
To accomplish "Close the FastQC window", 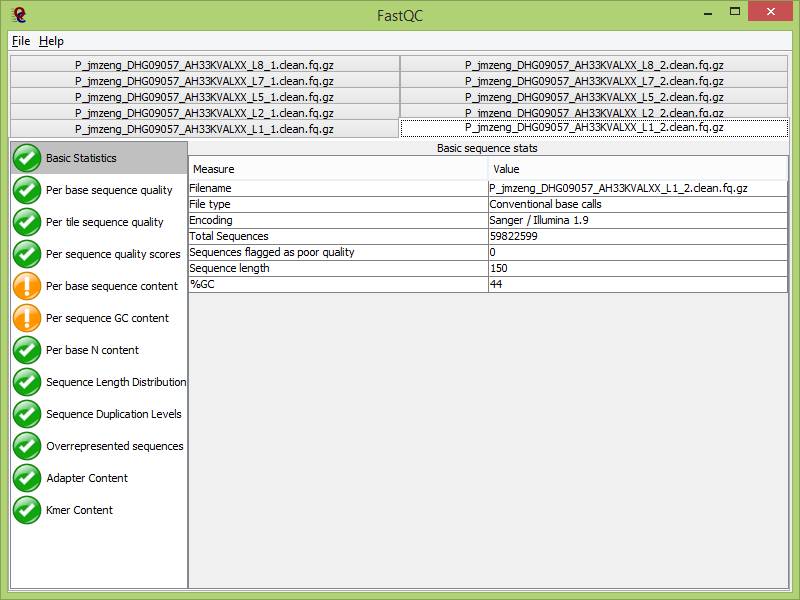I will (x=770, y=11).
